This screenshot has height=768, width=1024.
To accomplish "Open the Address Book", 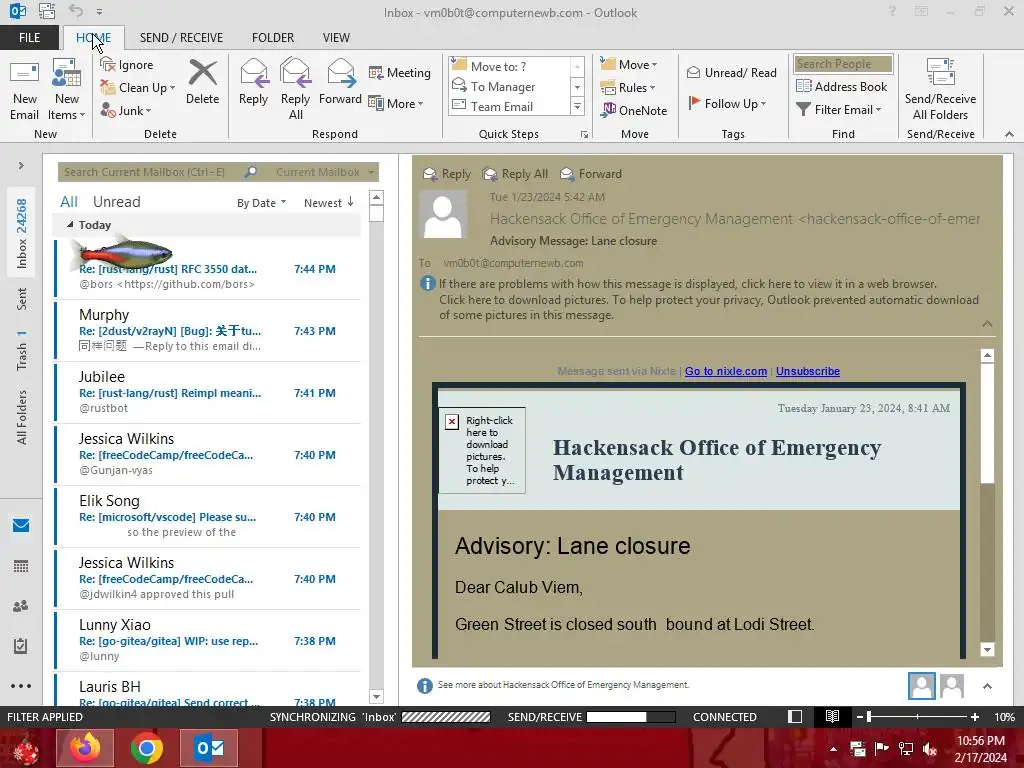I will pyautogui.click(x=842, y=86).
